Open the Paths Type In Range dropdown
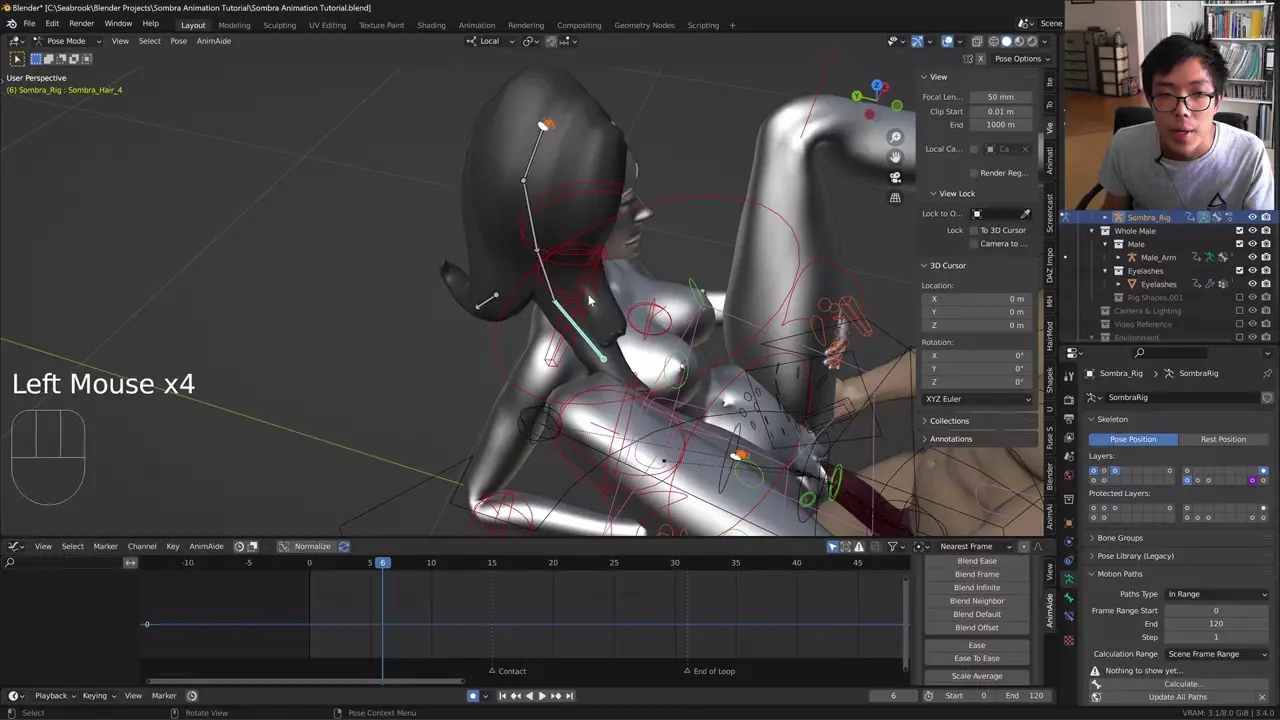The width and height of the screenshot is (1280, 720). pos(1216,594)
